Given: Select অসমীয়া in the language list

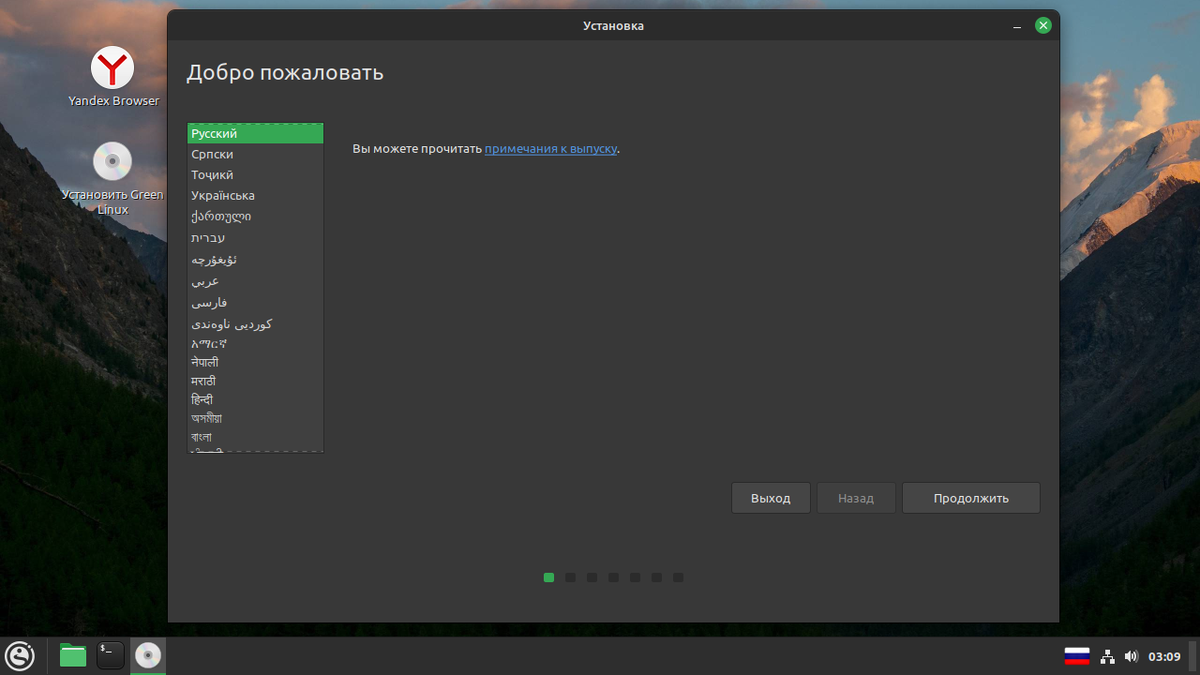Looking at the screenshot, I should coord(256,419).
